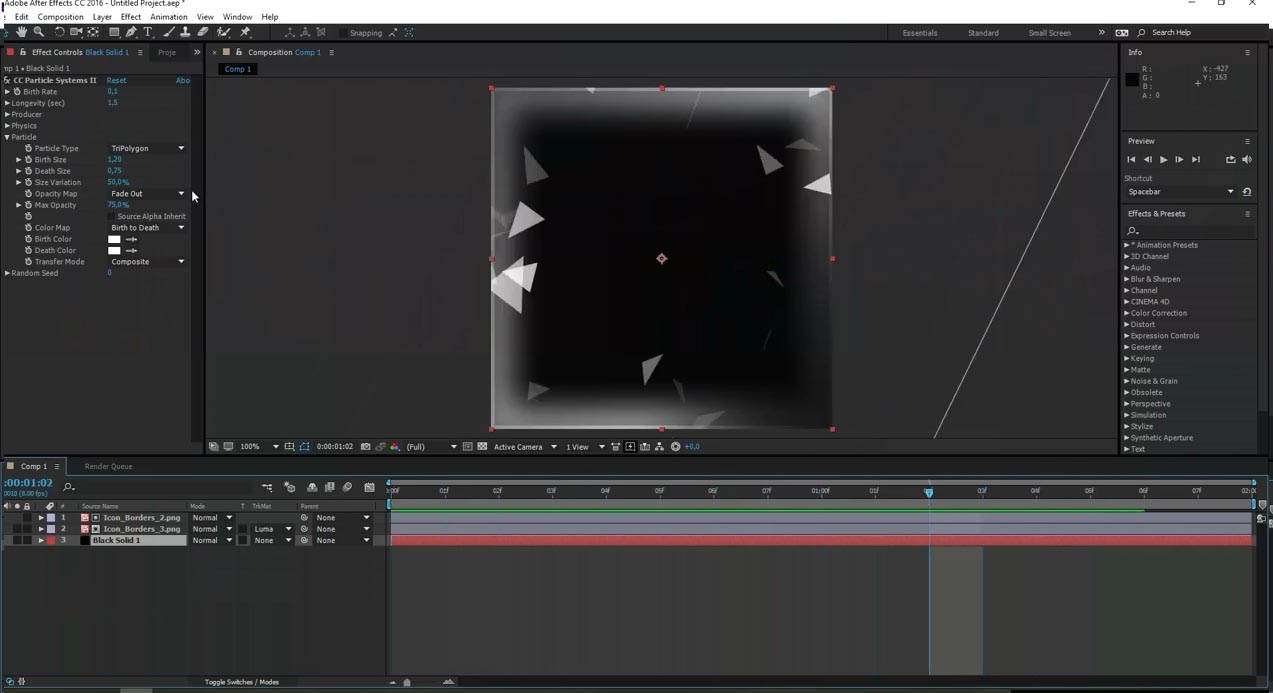Enable the Snapping checkbox

(x=345, y=33)
